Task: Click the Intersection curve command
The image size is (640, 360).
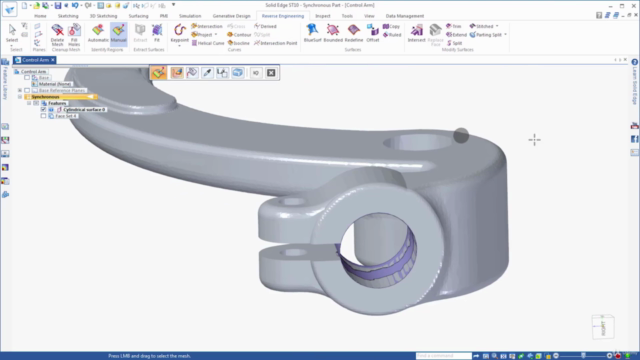Action: tap(207, 26)
